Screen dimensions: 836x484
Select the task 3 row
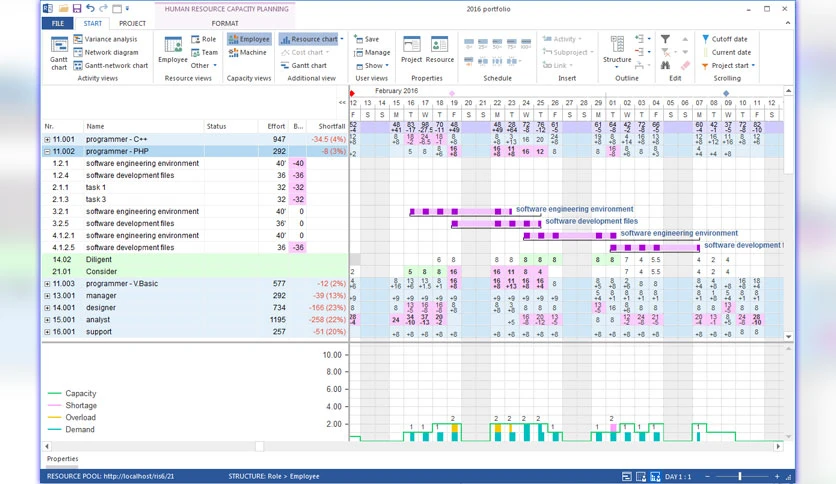195,199
